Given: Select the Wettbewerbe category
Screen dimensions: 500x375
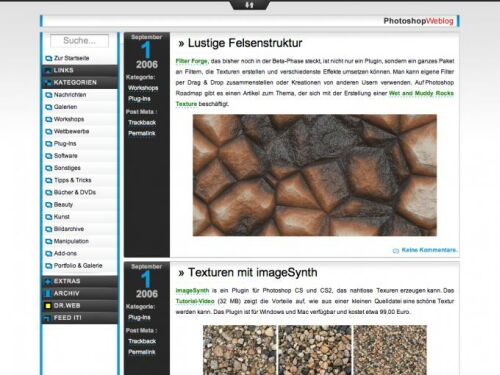Looking at the screenshot, I should pos(71,131).
